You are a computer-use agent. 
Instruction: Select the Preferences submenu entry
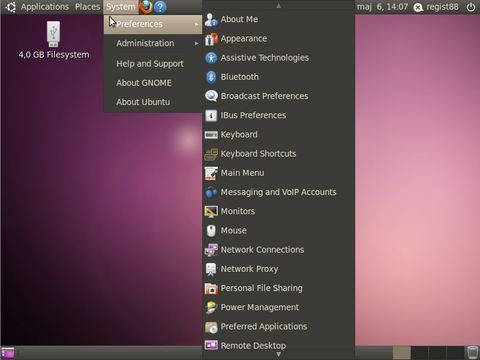pyautogui.click(x=153, y=24)
